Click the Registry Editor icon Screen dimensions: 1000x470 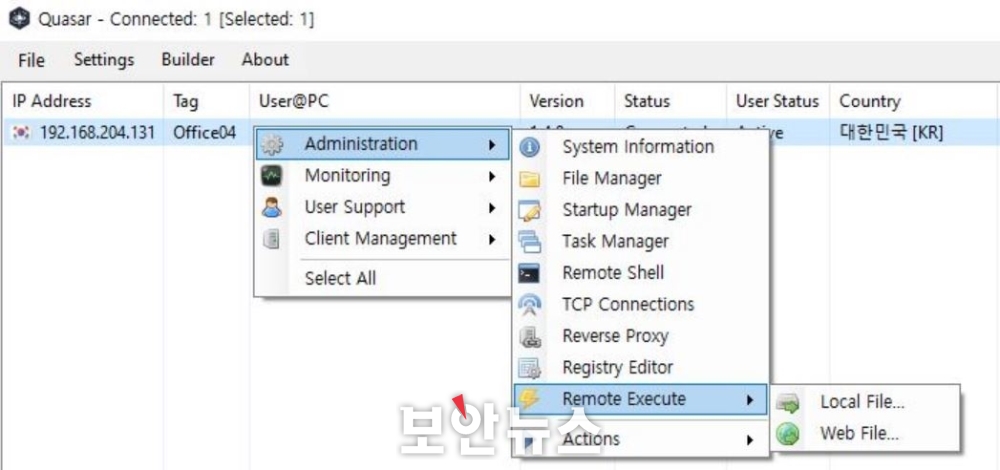click(x=529, y=368)
